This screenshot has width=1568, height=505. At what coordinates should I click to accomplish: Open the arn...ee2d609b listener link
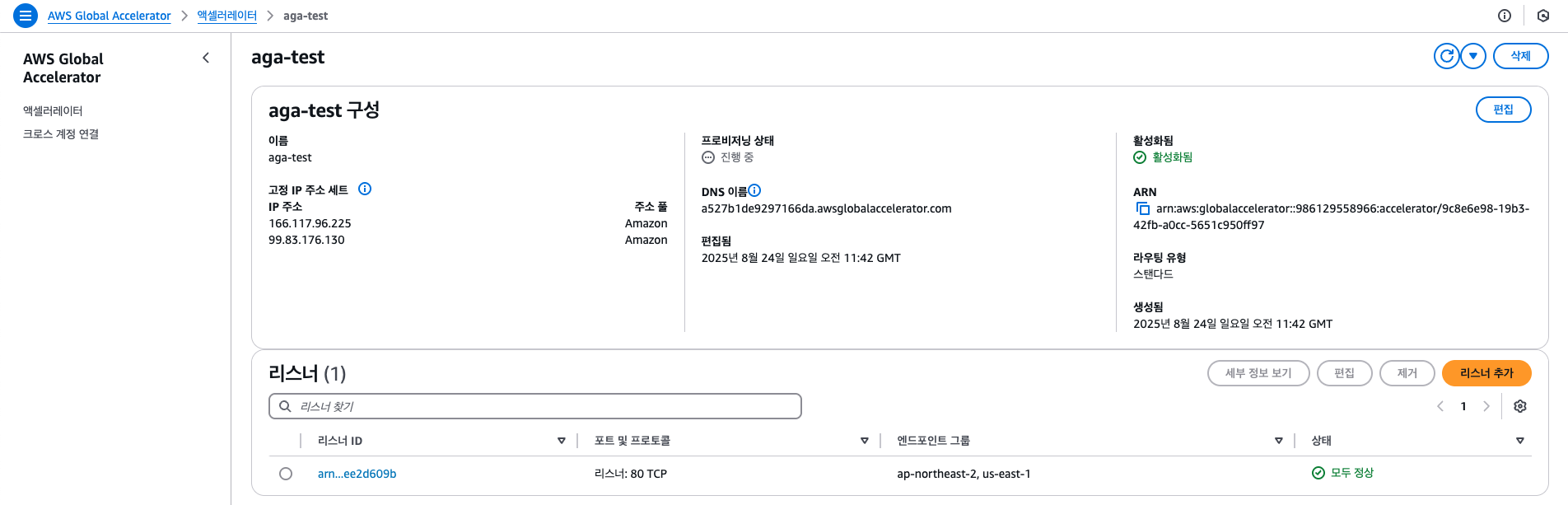357,474
